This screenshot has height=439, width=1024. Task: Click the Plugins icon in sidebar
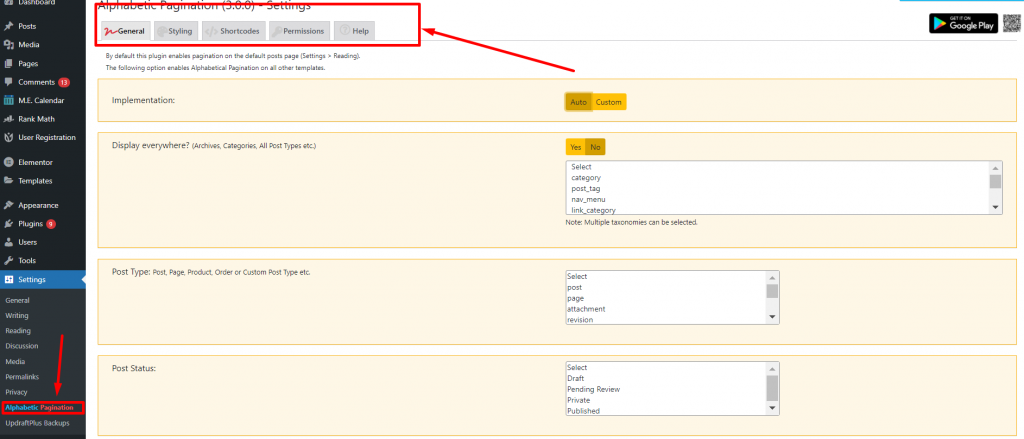click(9, 224)
